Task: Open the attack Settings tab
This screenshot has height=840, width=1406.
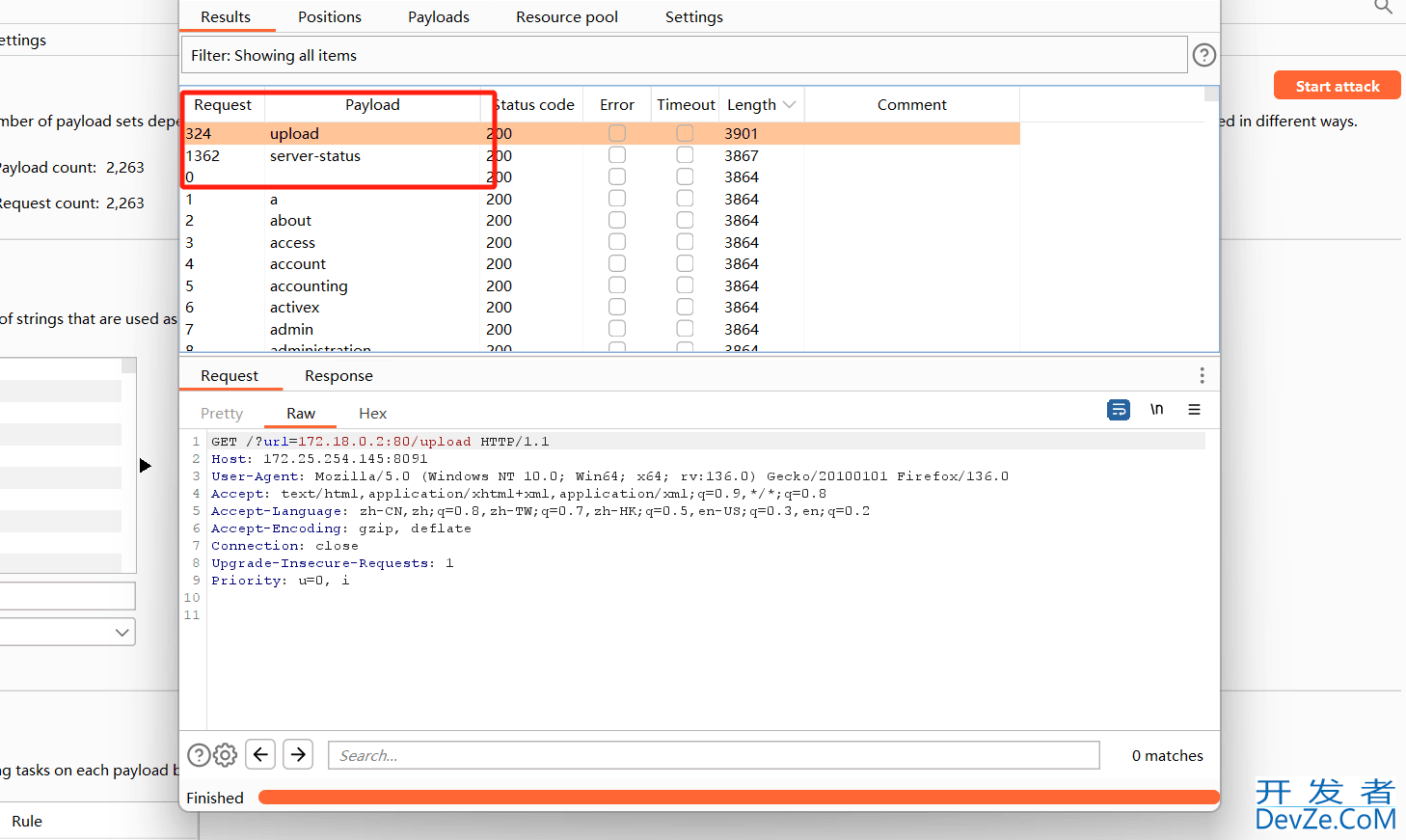Action: point(694,16)
